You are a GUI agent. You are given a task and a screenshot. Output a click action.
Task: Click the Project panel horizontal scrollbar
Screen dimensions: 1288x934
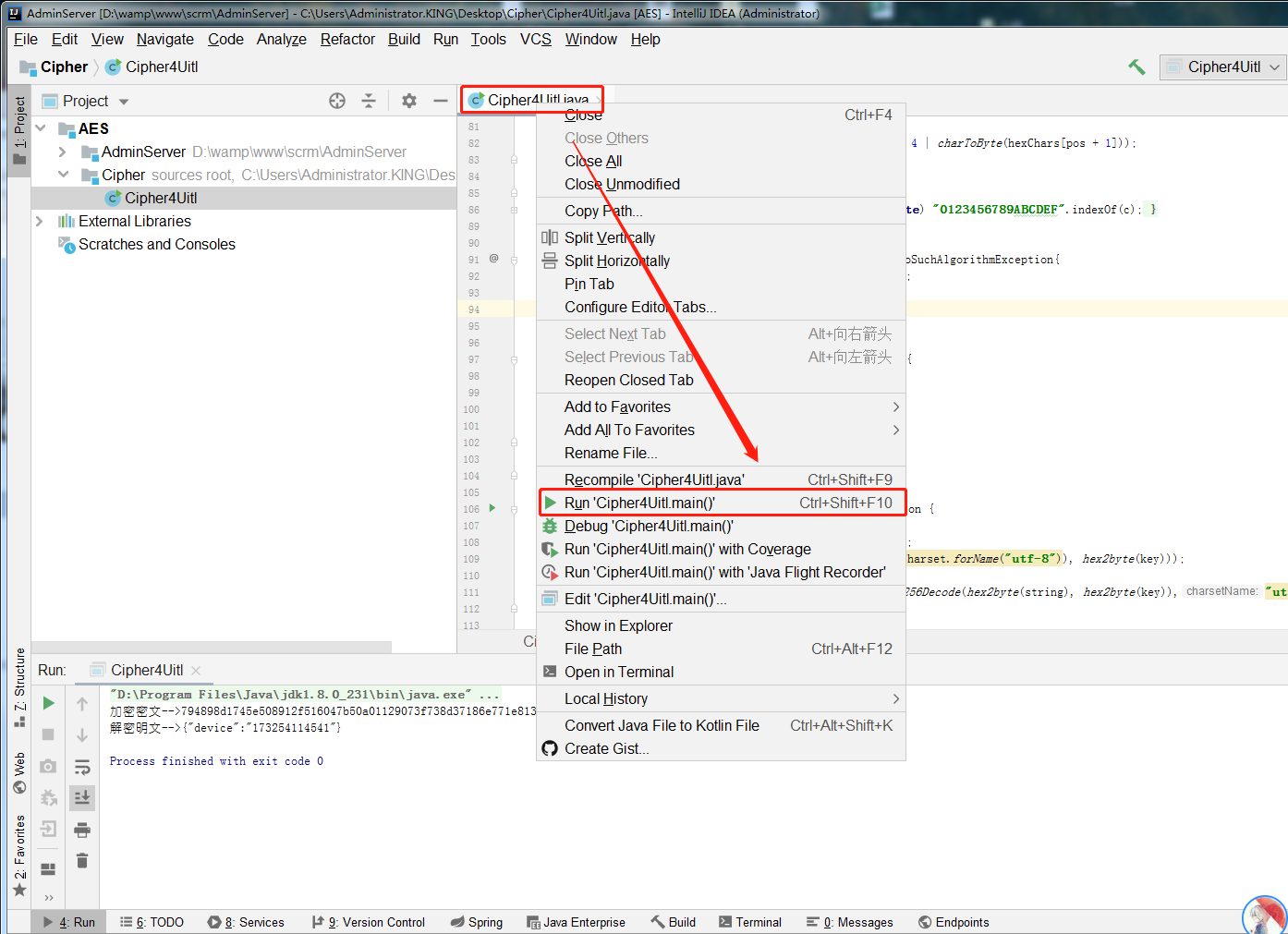(212, 647)
